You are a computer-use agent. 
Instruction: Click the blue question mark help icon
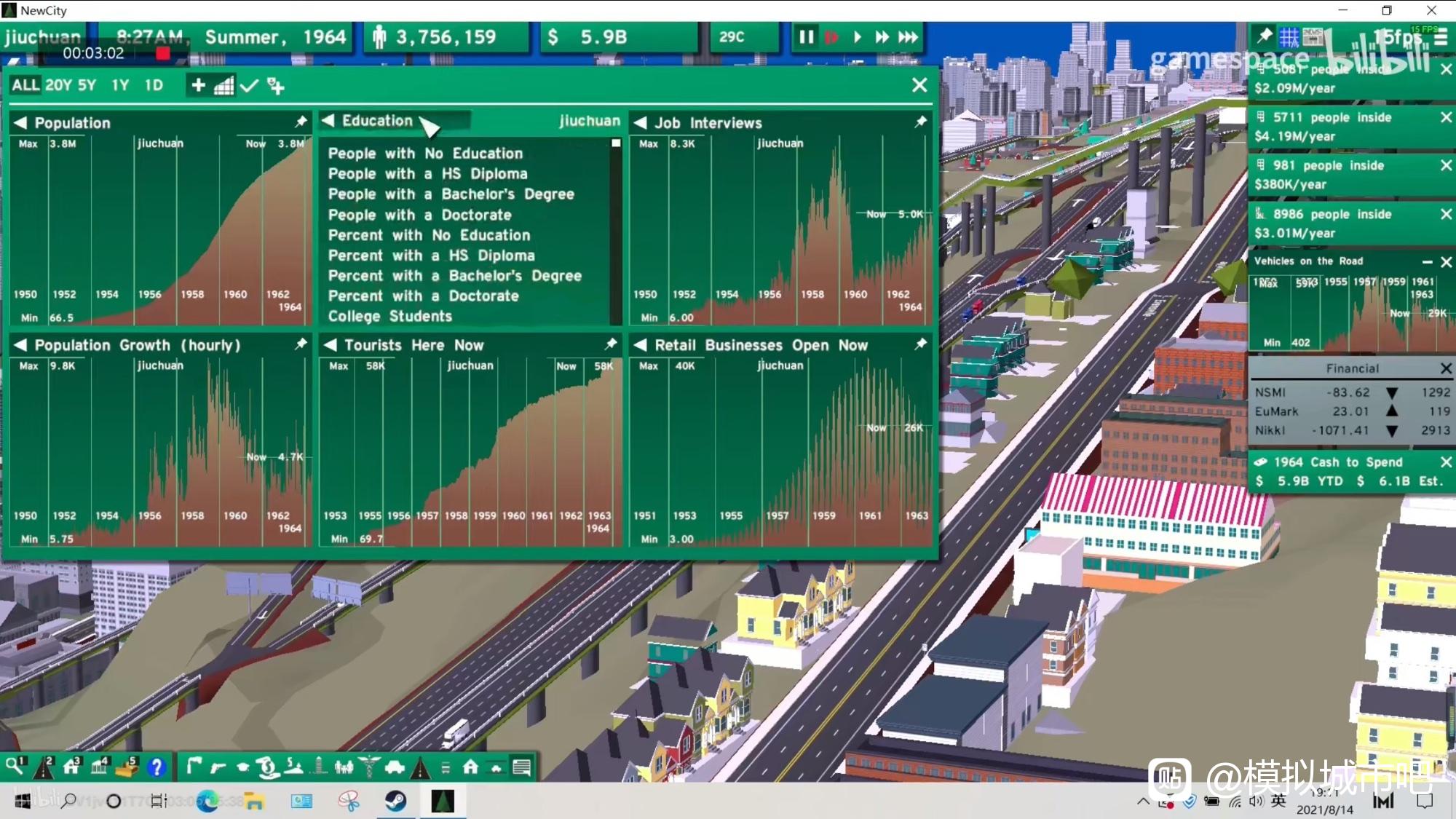[156, 767]
